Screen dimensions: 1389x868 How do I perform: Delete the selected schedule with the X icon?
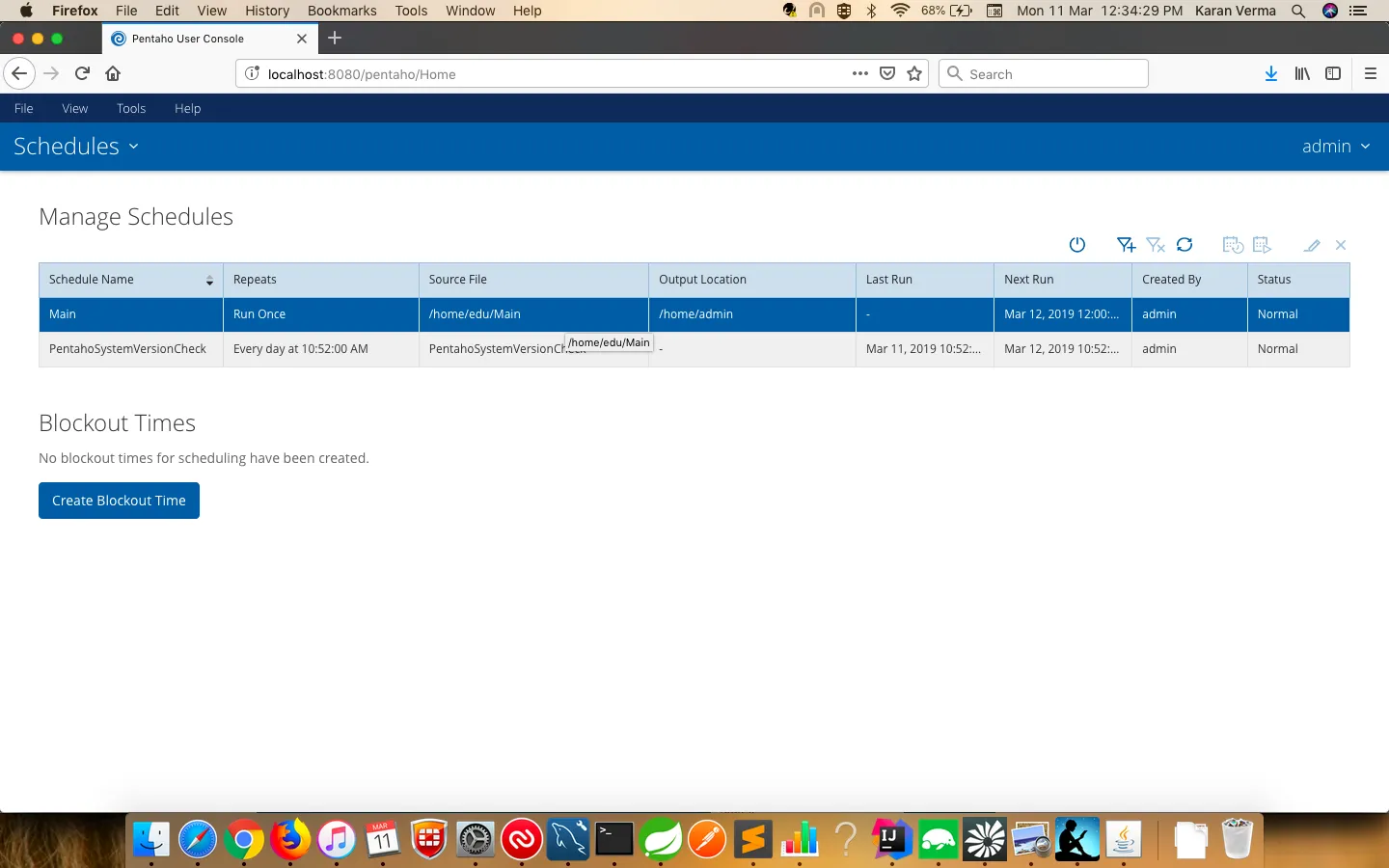1341,245
